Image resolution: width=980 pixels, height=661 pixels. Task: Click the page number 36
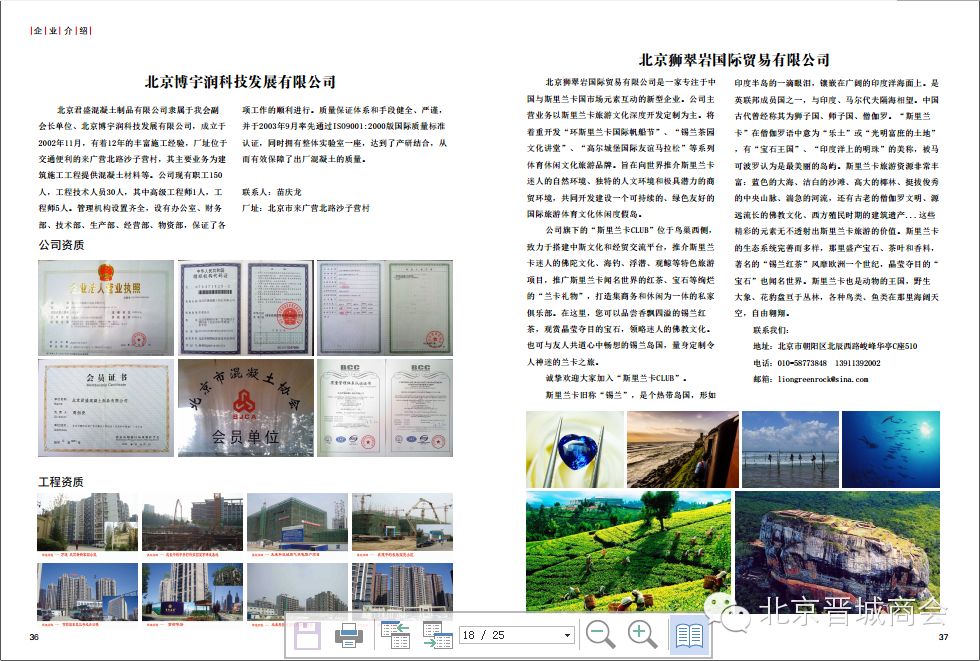[34, 637]
